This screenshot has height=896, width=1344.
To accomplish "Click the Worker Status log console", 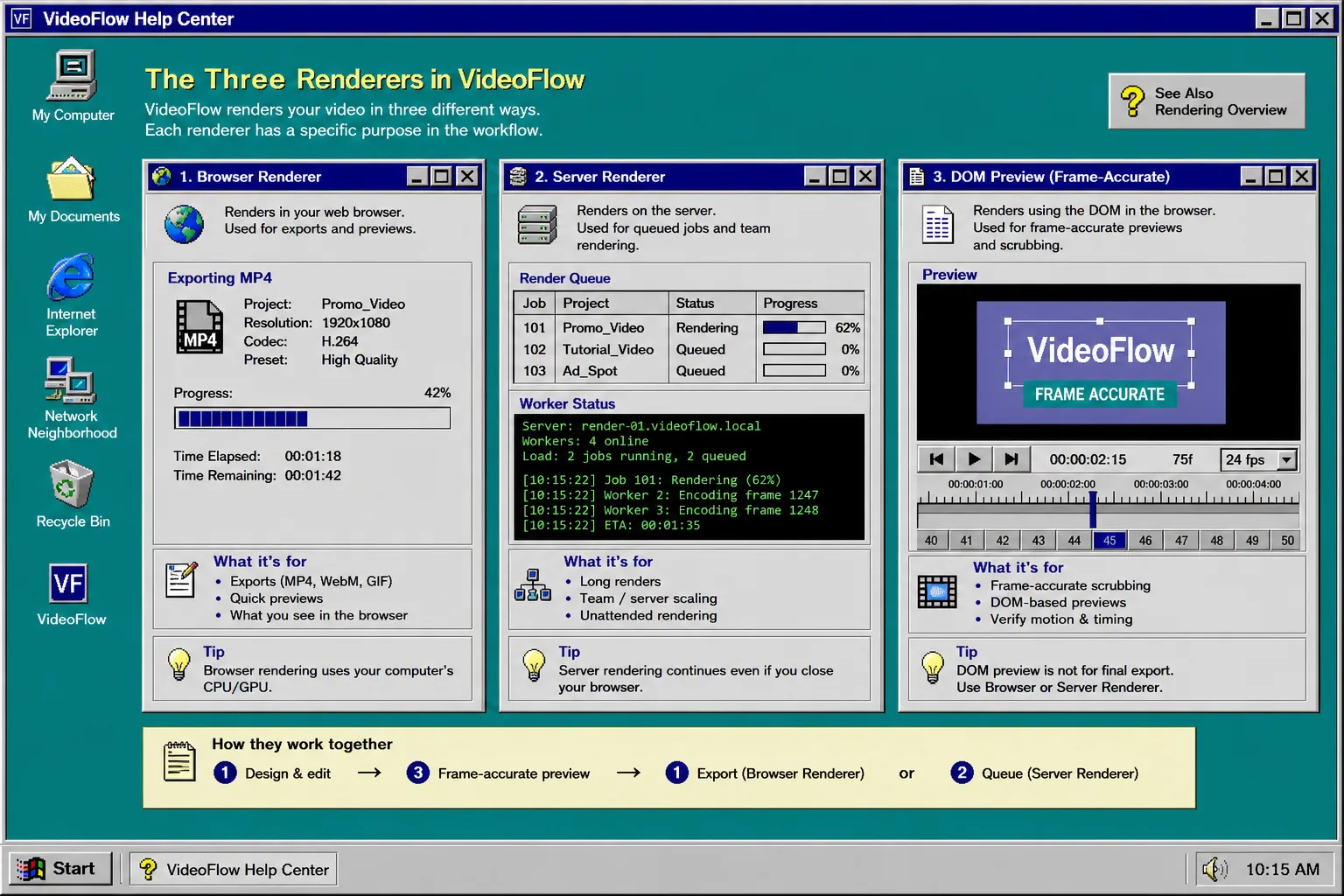I will point(689,477).
